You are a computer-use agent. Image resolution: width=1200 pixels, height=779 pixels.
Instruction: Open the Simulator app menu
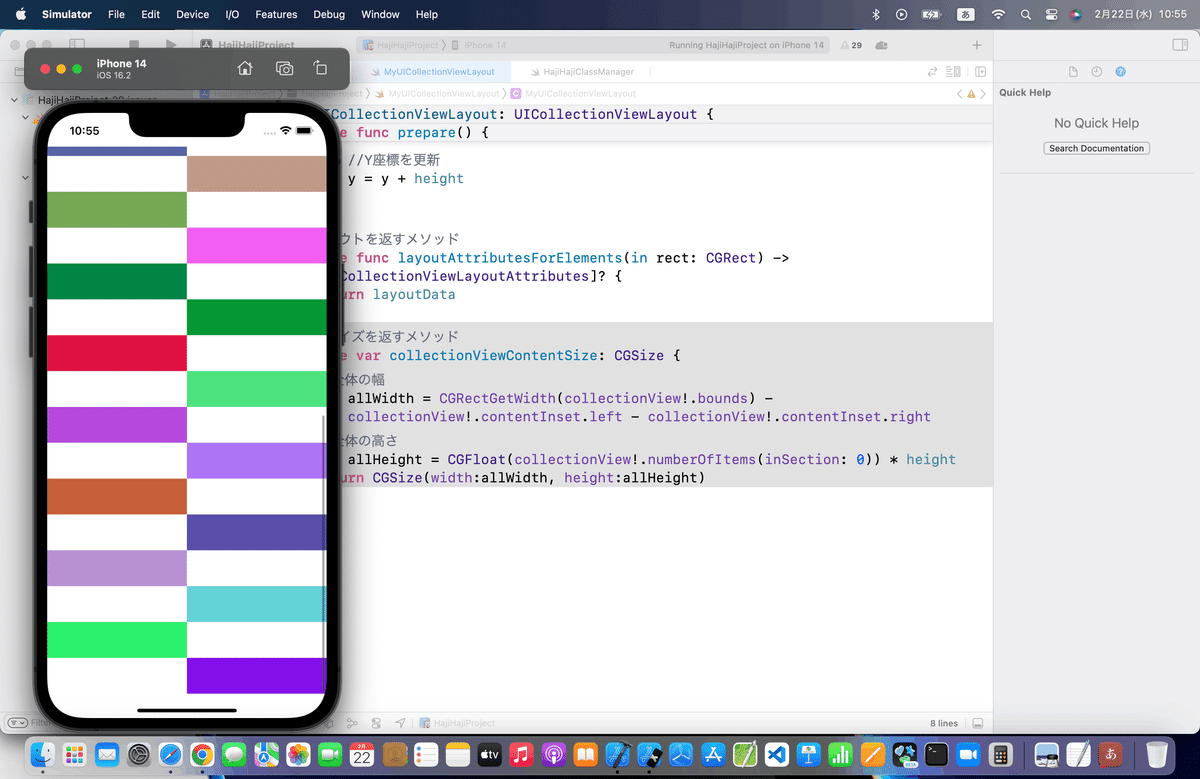click(x=67, y=14)
